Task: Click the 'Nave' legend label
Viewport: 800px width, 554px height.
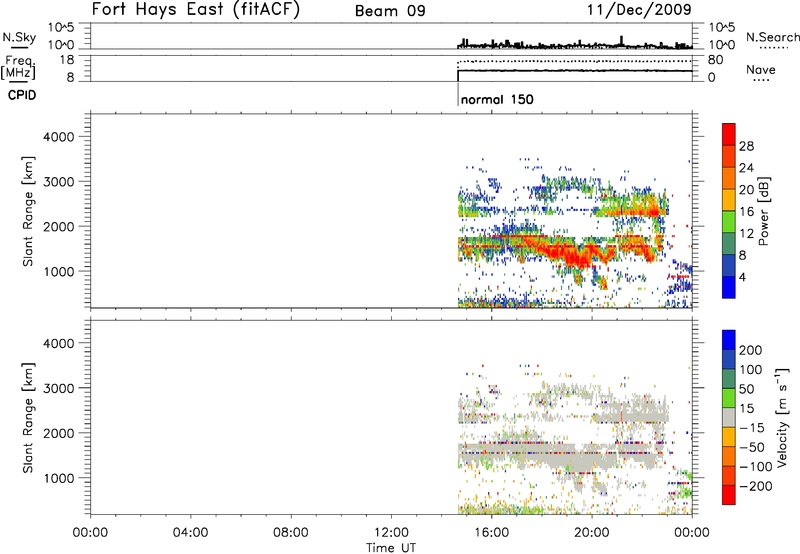Action: (x=760, y=69)
